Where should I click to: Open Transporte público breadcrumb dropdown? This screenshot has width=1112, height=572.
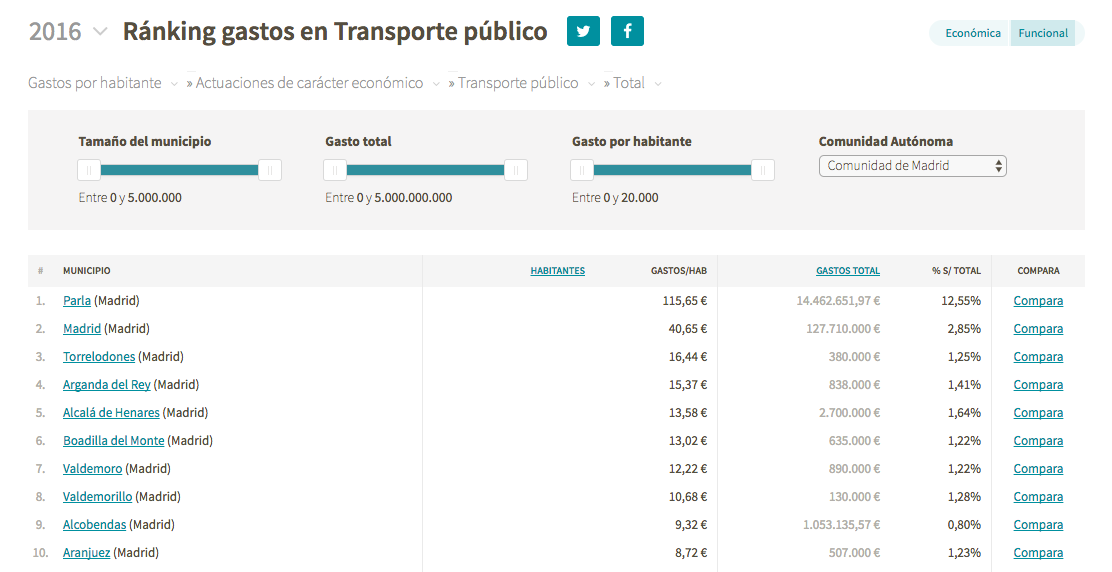click(x=591, y=84)
